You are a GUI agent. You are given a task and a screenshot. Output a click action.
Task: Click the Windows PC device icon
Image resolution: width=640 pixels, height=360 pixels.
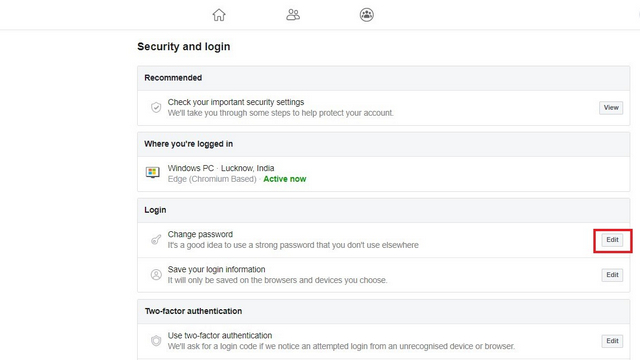click(153, 172)
